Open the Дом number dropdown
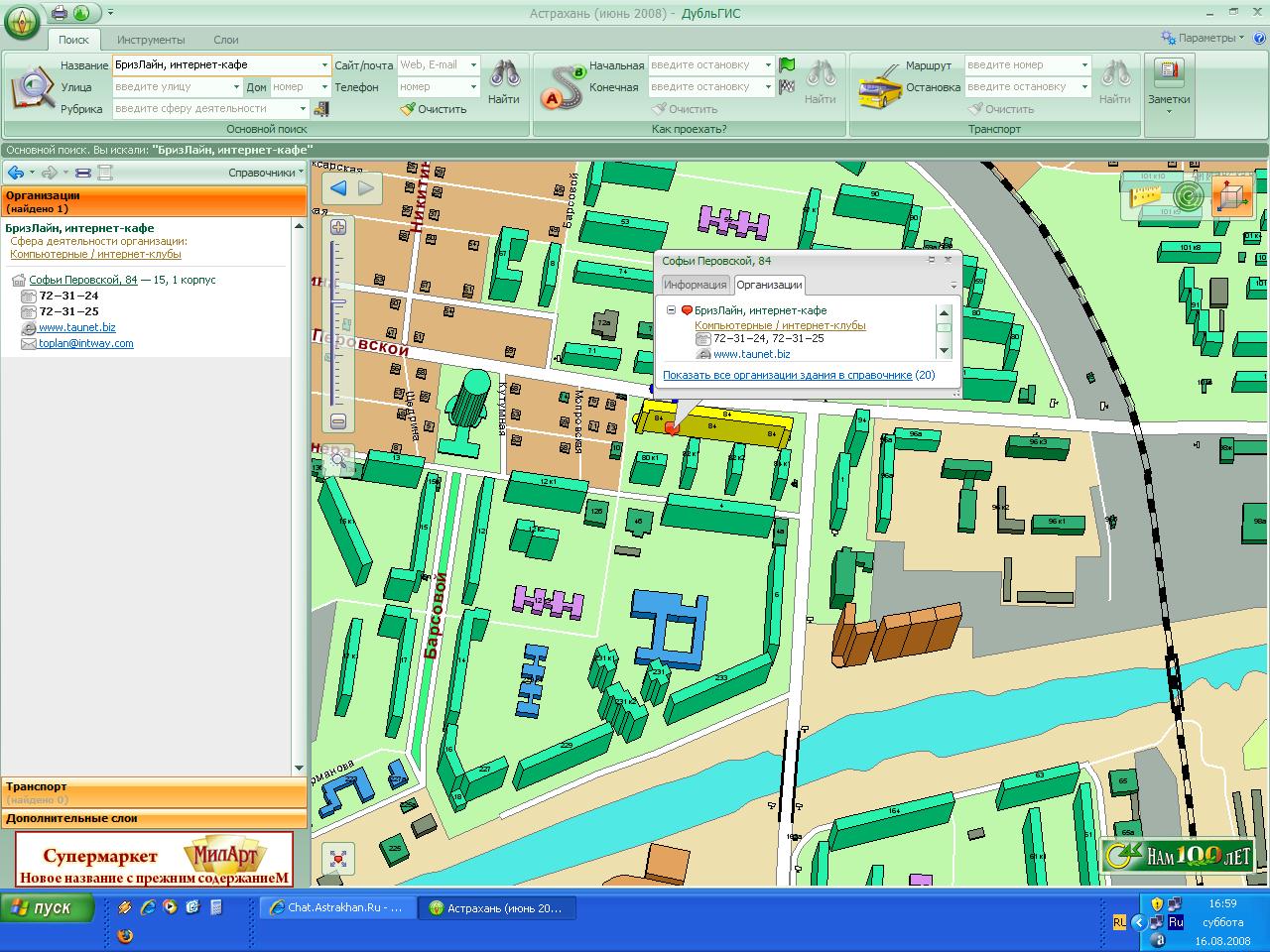This screenshot has width=1270, height=952. (x=323, y=87)
